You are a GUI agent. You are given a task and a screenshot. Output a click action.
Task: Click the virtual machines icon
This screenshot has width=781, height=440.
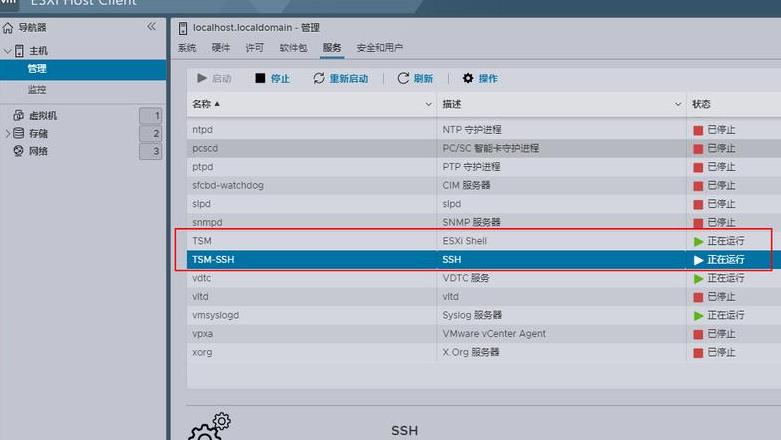tap(18, 116)
